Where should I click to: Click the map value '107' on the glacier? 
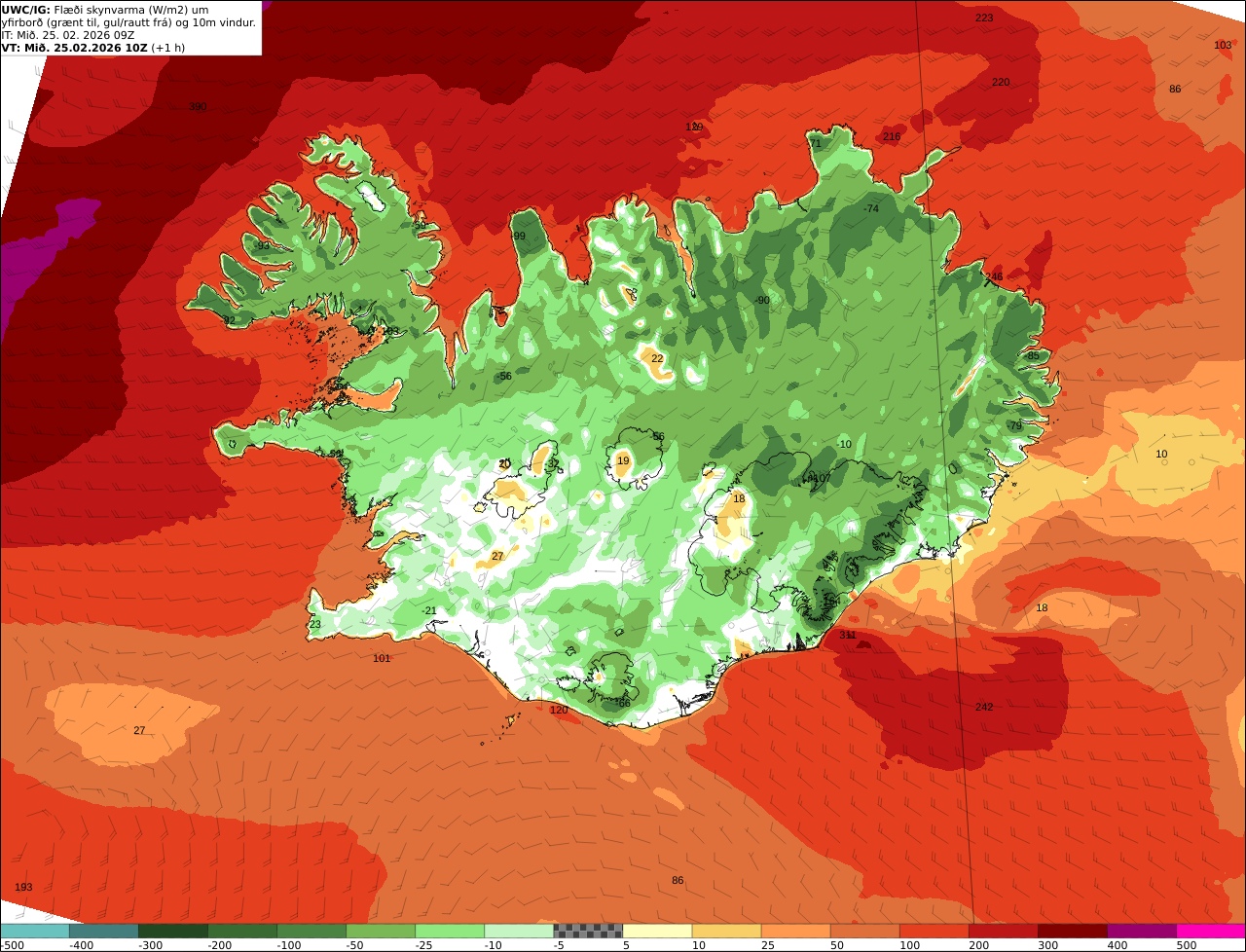[822, 478]
